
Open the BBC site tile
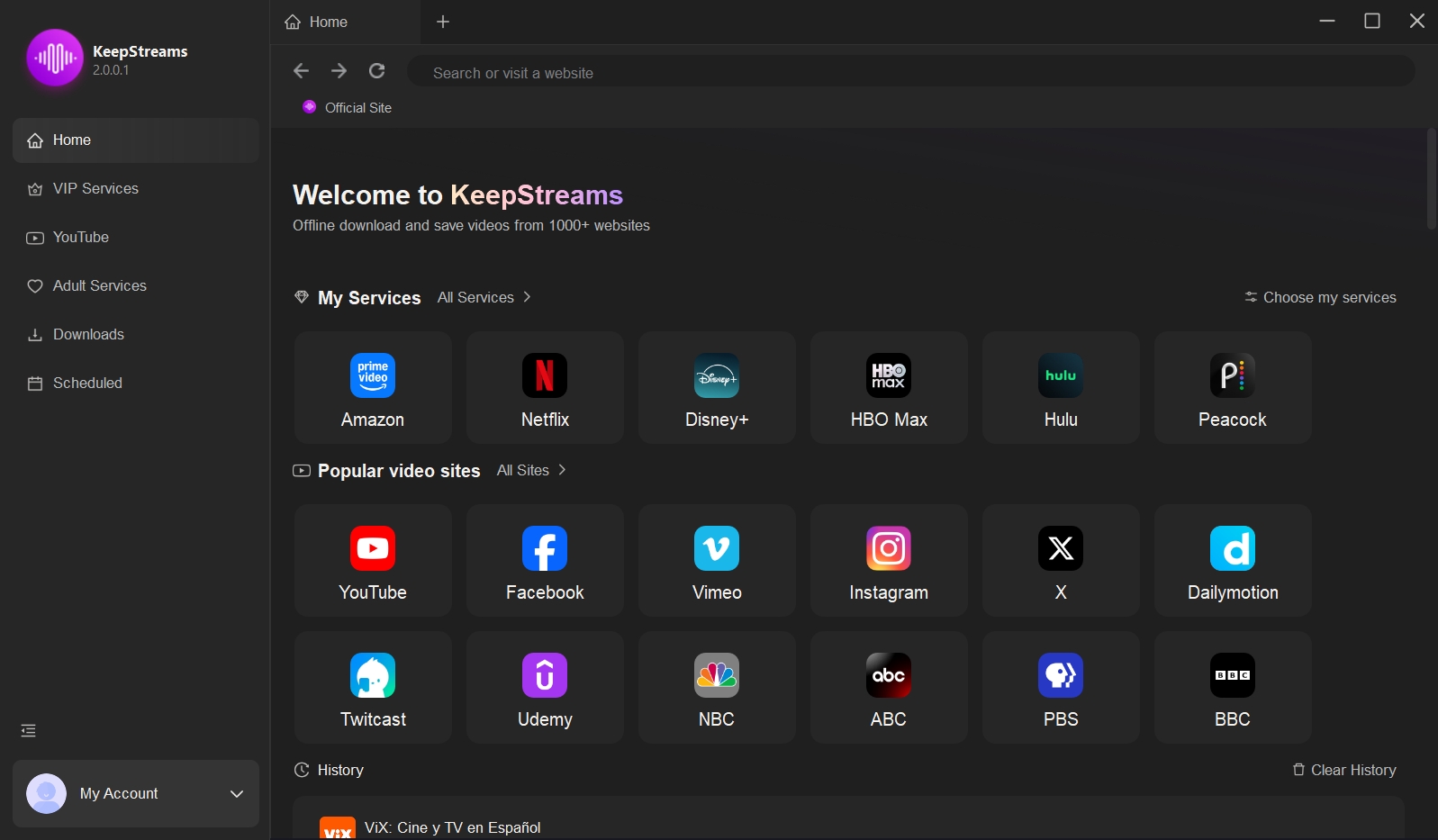[x=1233, y=687]
